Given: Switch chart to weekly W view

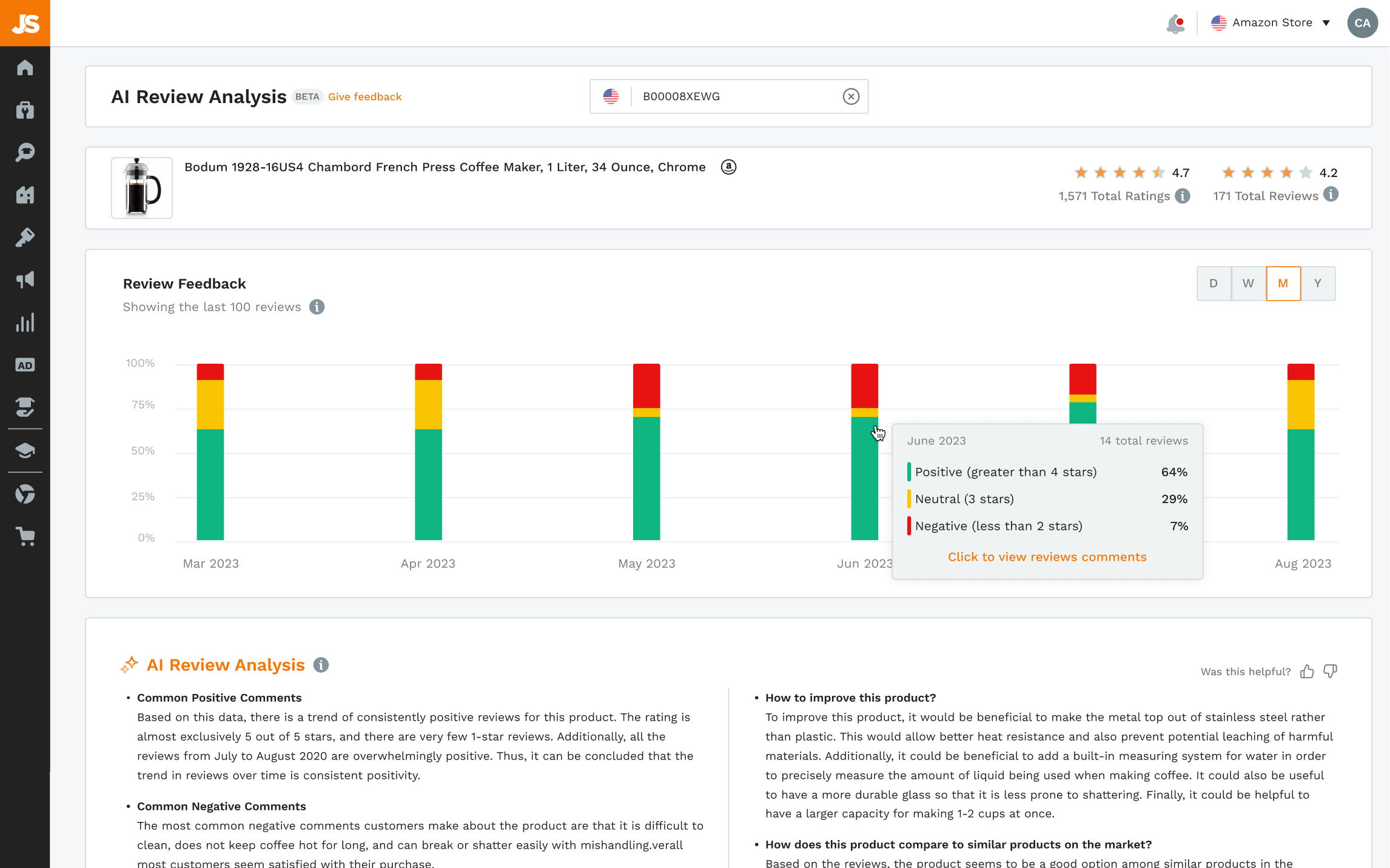Looking at the screenshot, I should tap(1248, 283).
